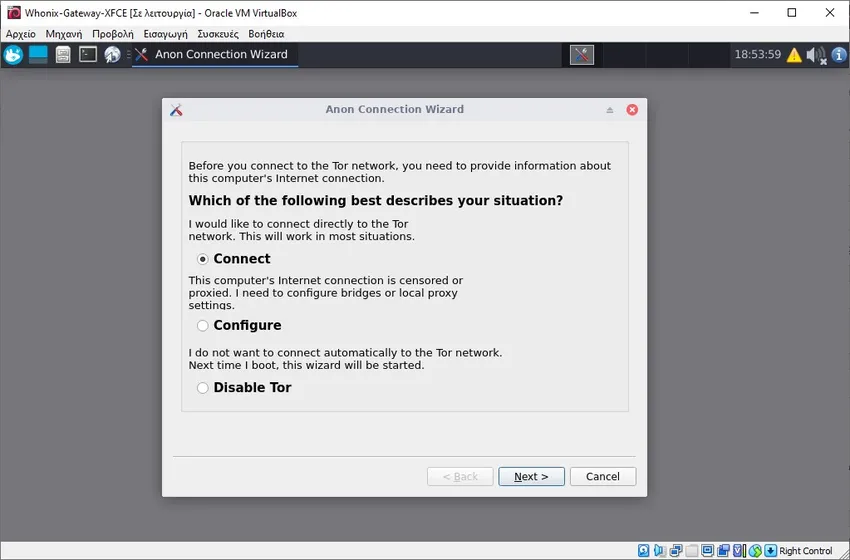Click the 'I do not want to connect automatically' text

tap(345, 359)
